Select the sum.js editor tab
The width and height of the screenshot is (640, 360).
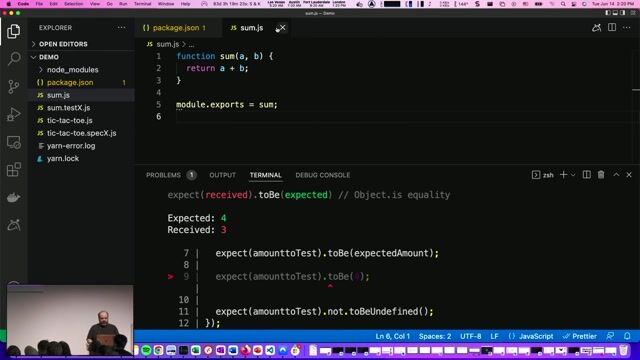click(x=251, y=28)
